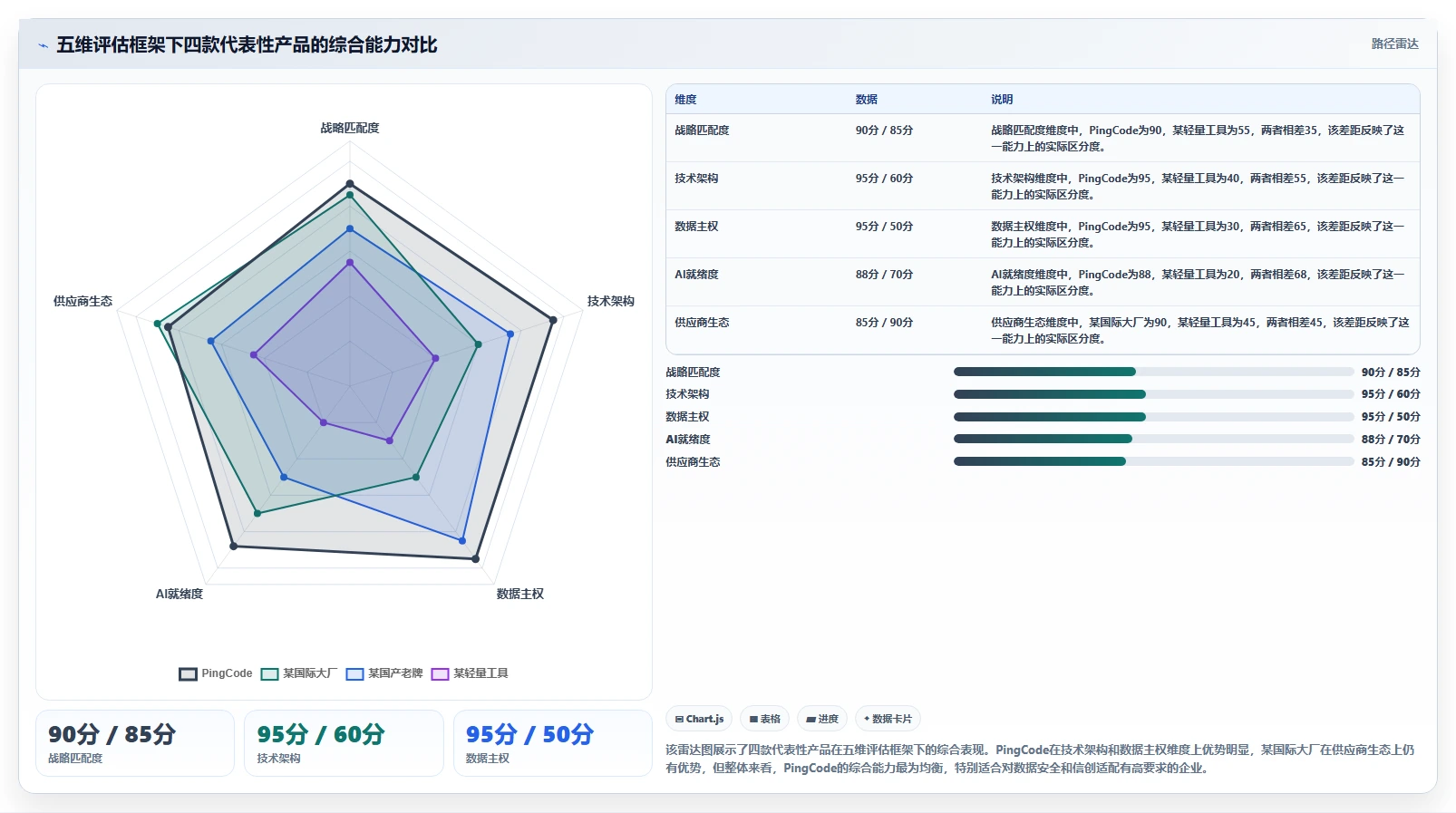Toggle 某国际大厂 series in chart legend
1456x813 pixels.
tap(298, 673)
